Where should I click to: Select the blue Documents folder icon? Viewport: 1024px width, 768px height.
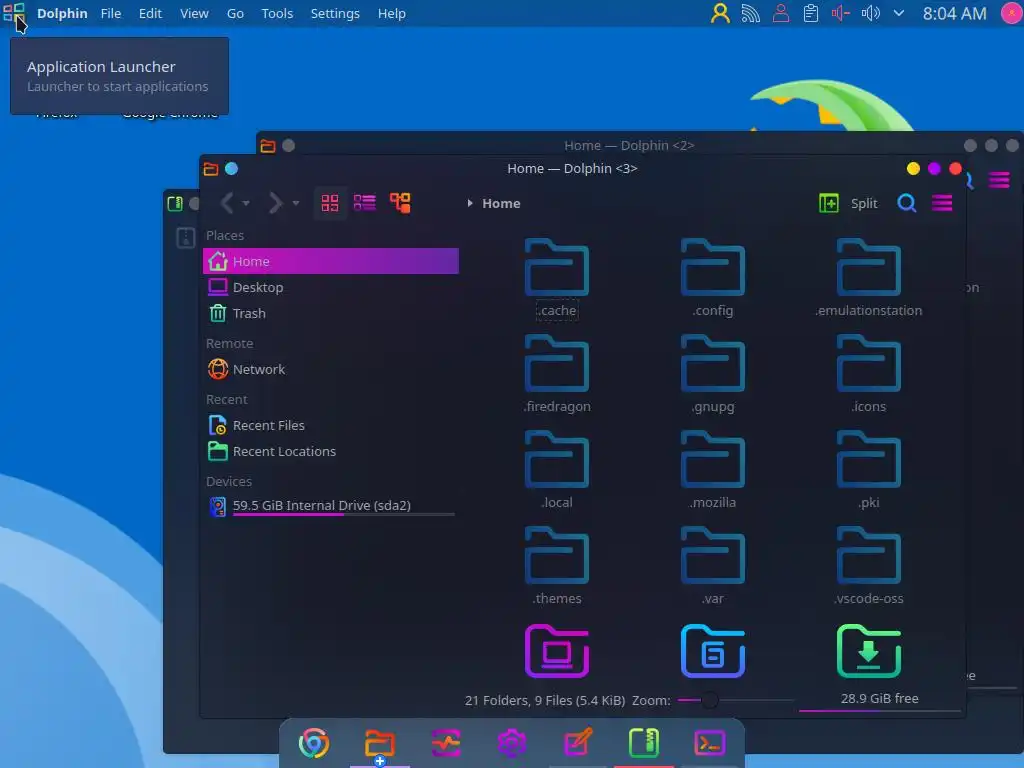tap(712, 651)
